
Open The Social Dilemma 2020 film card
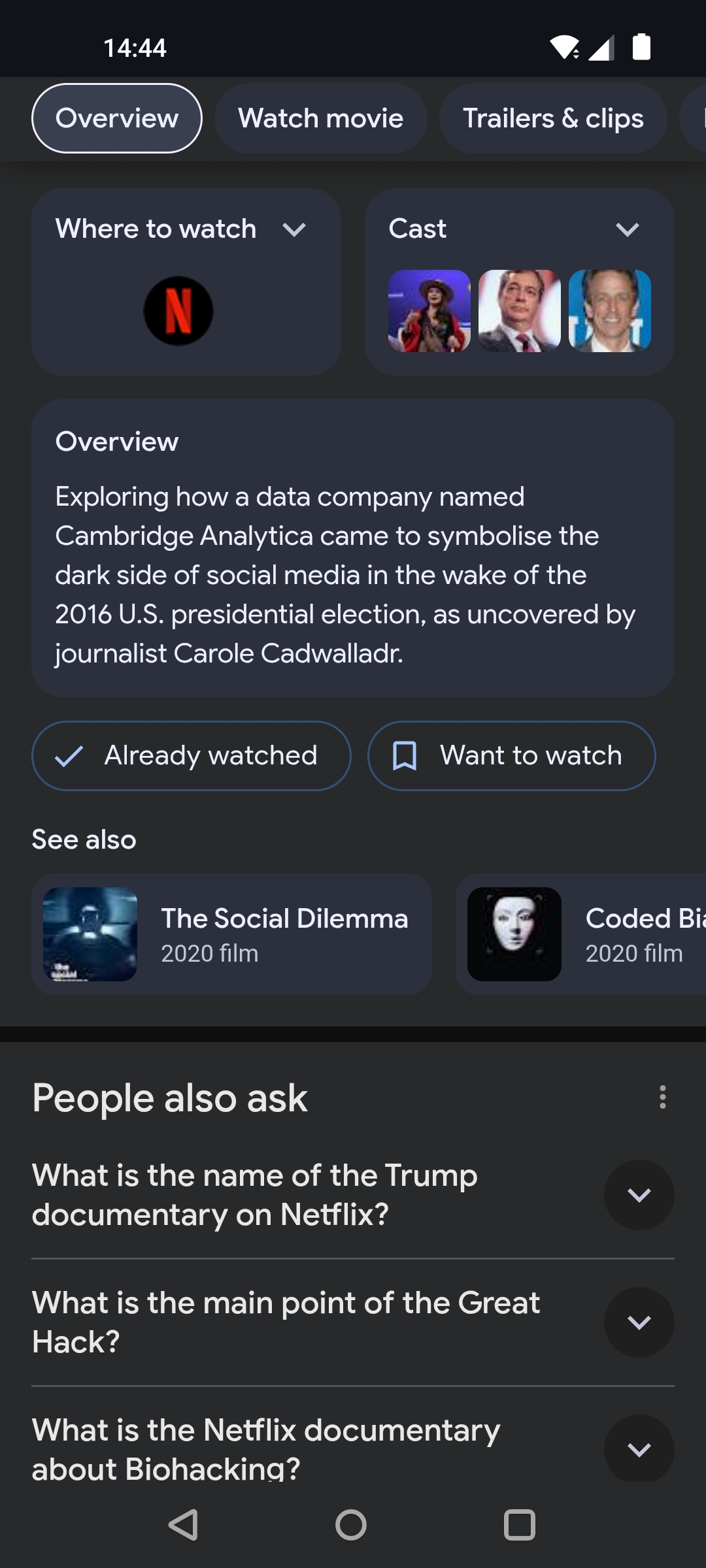coord(232,934)
